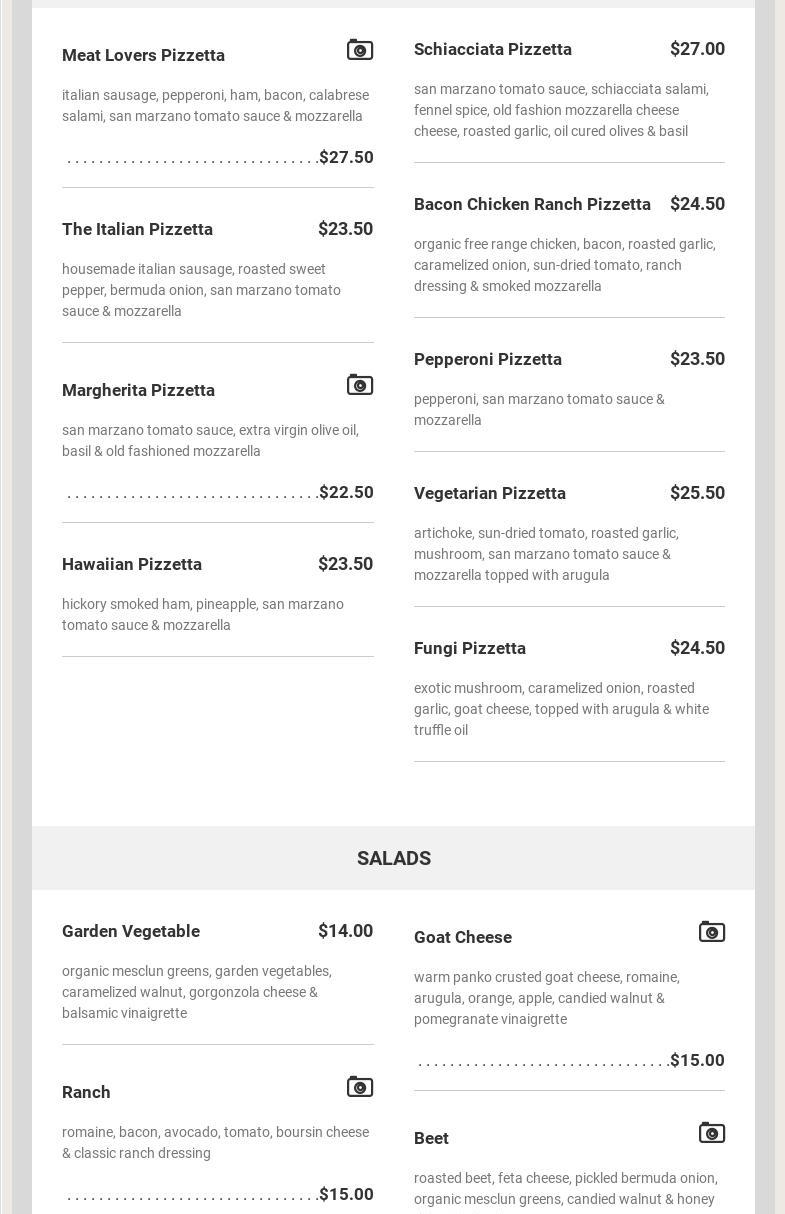Click the Margherita Pizzetta $22.50 price

(346, 492)
